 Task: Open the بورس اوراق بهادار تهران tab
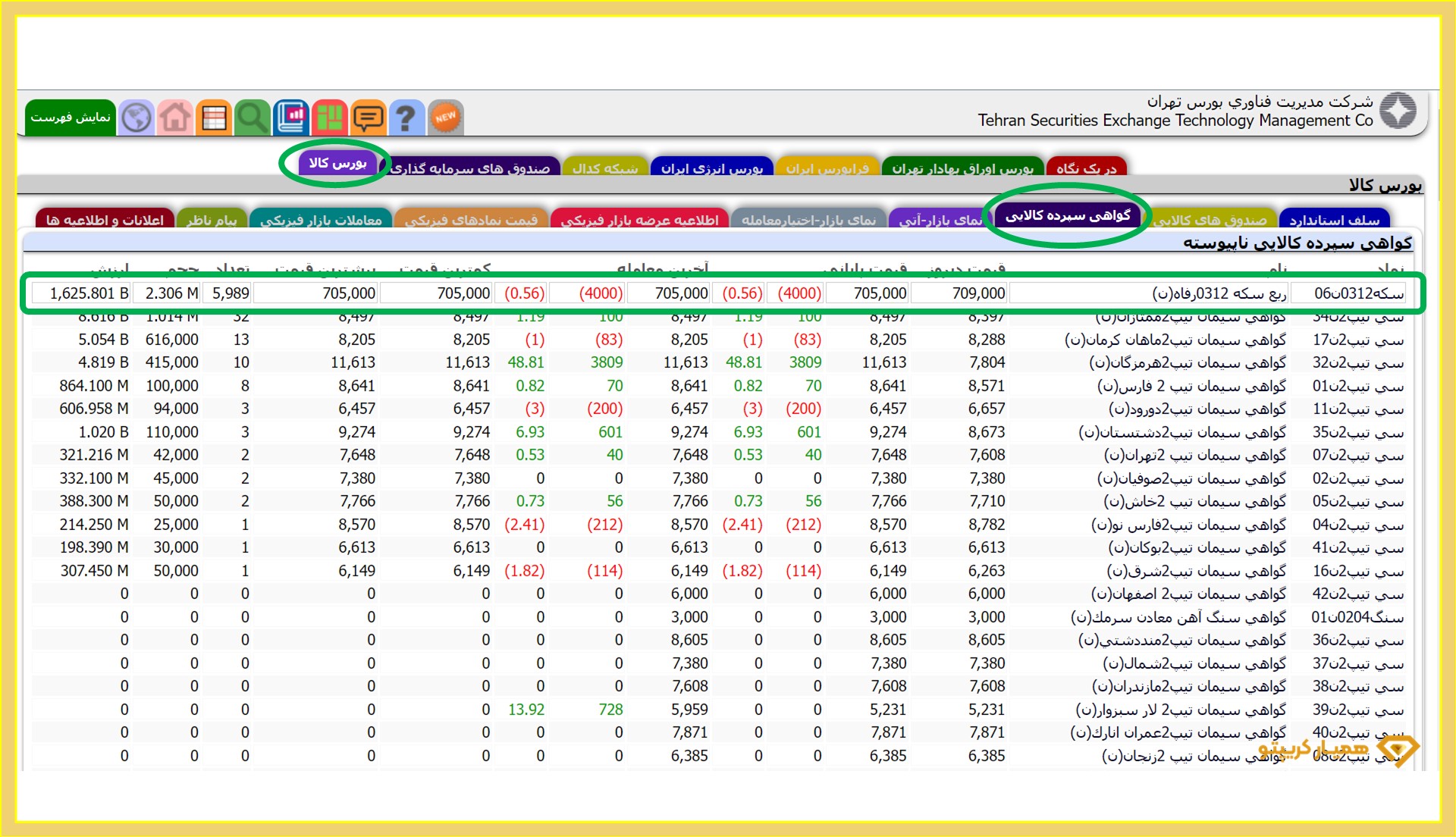pos(962,168)
